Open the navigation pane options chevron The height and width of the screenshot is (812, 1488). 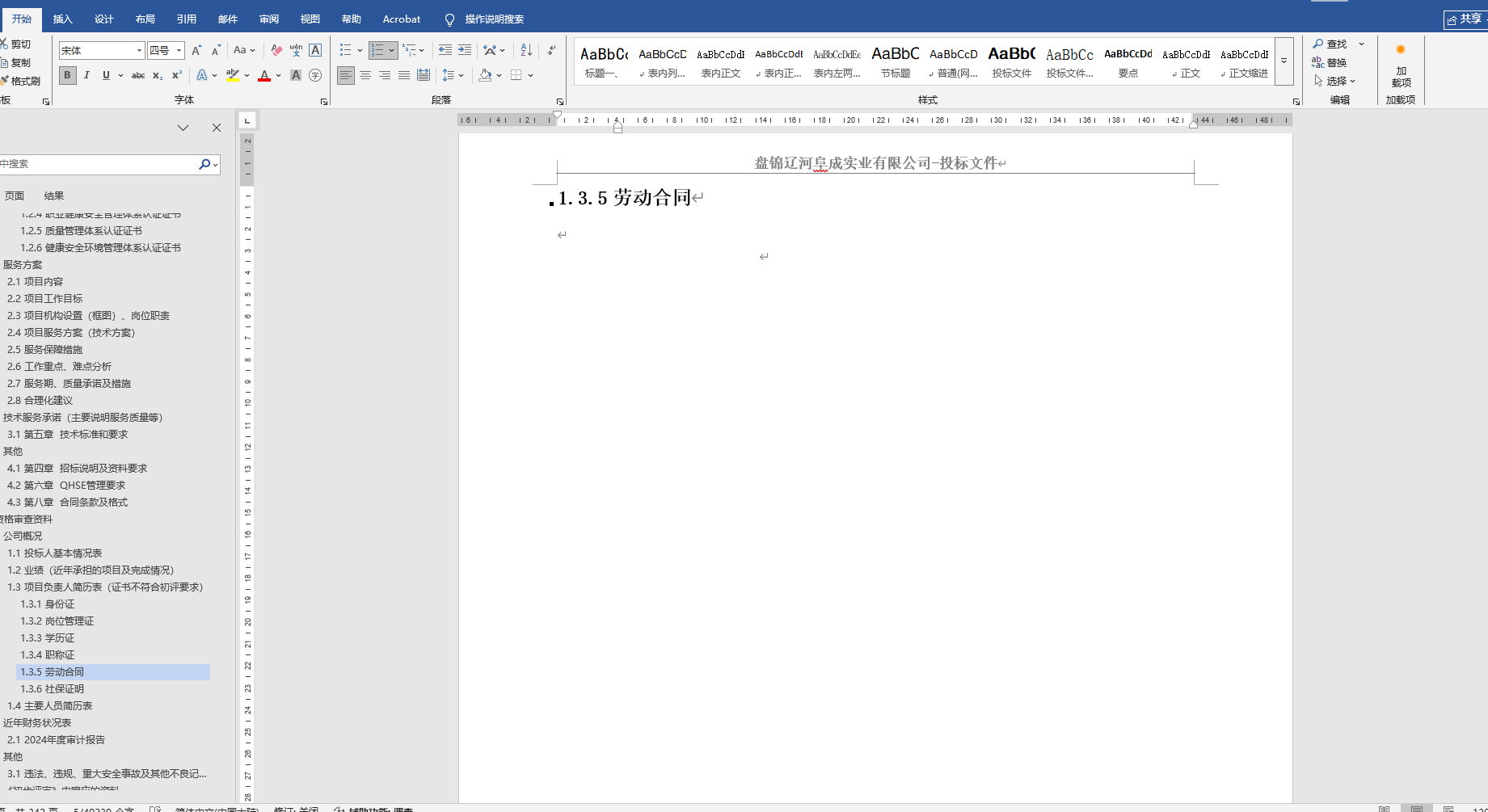click(183, 128)
